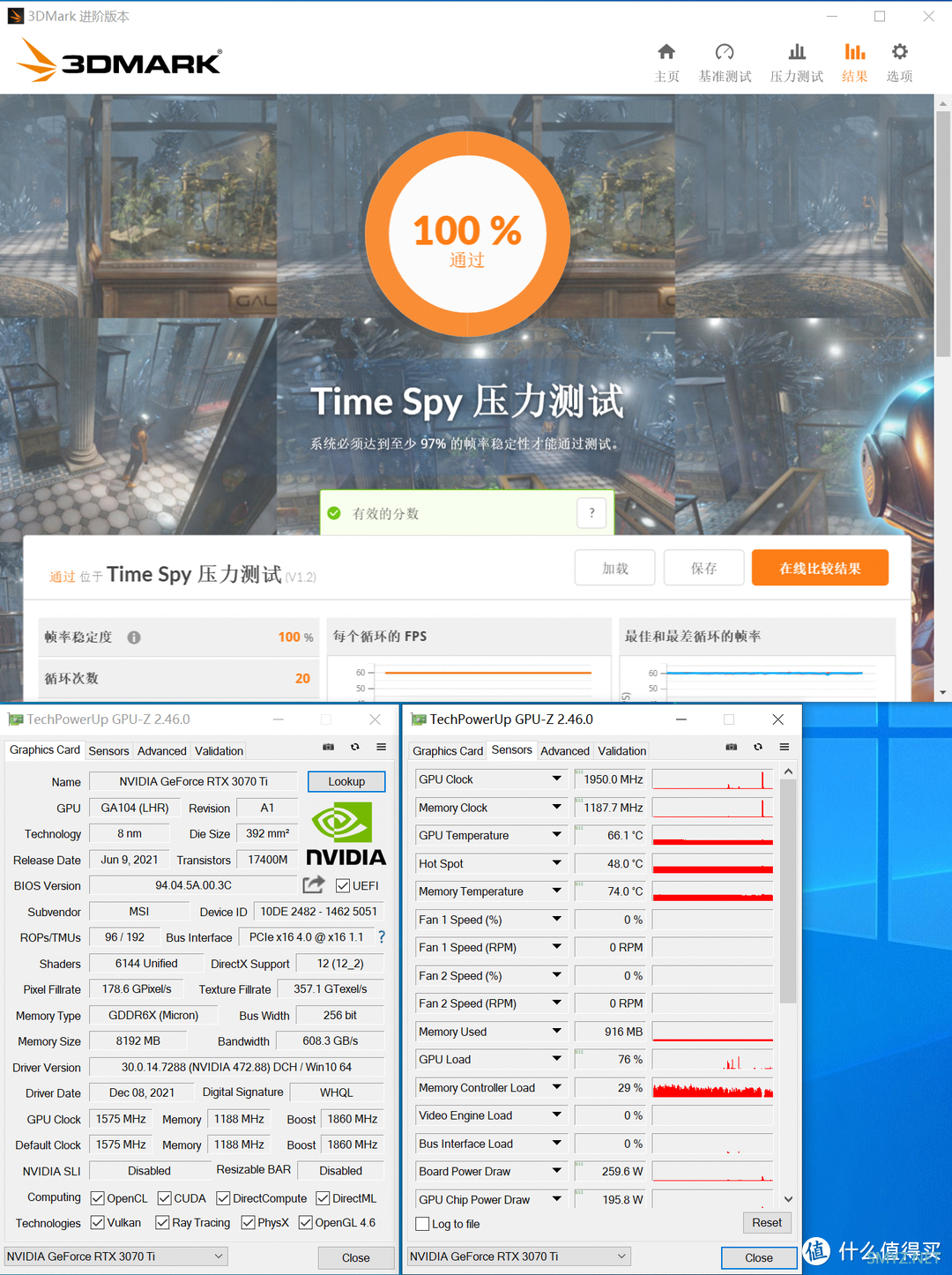Expand the Board Power Draw sensor dropdown
The image size is (952, 1275).
[557, 1171]
